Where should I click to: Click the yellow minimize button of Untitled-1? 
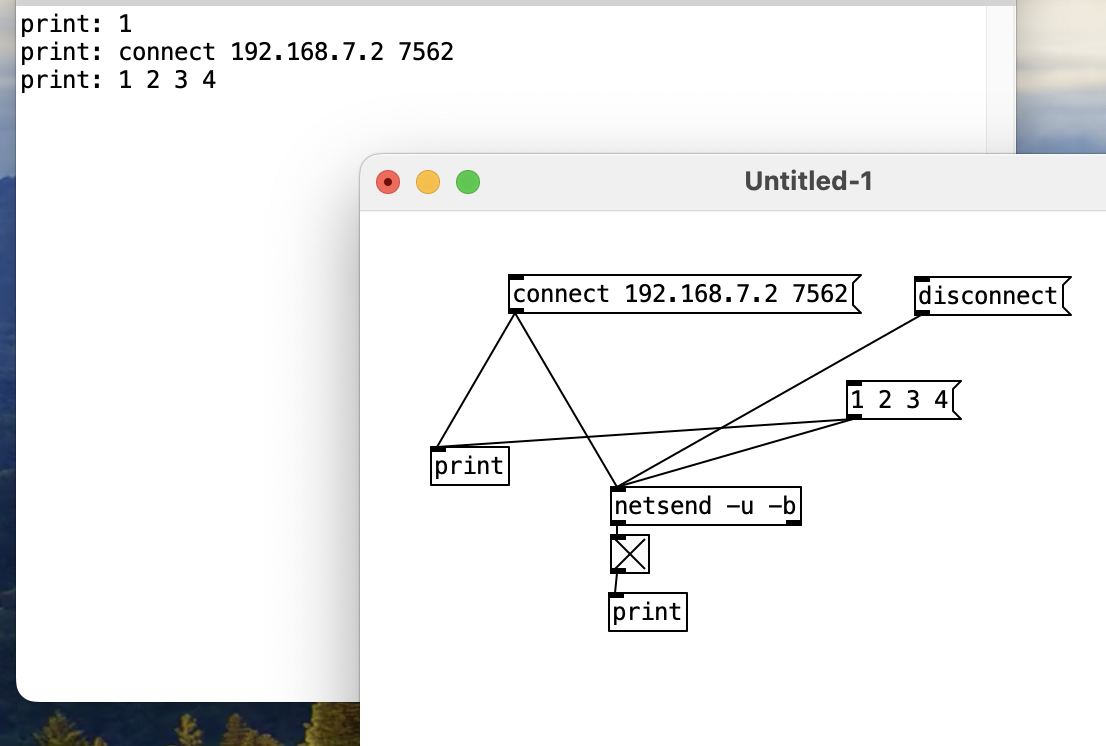pos(428,182)
